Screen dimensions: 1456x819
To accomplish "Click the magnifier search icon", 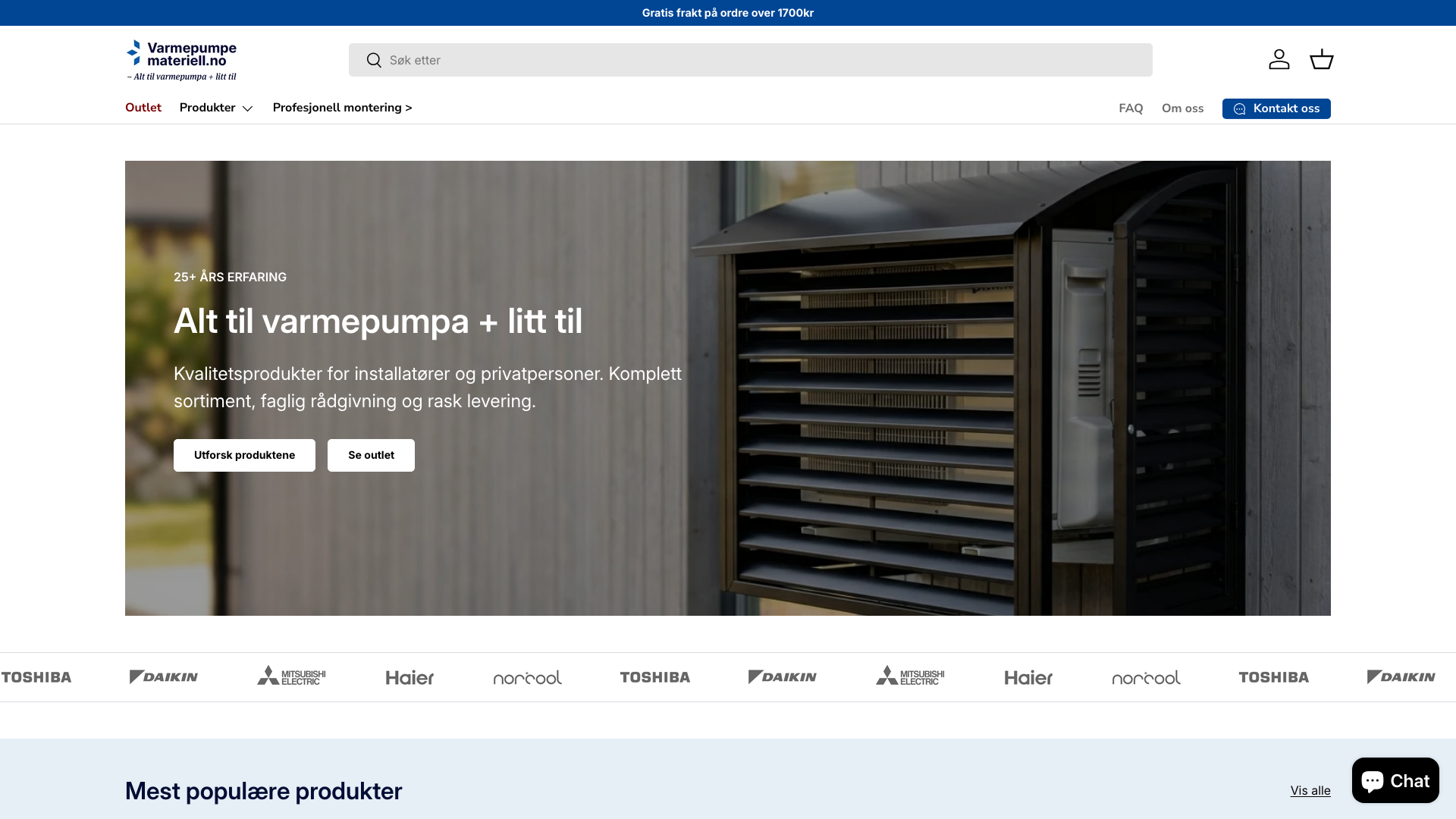I will click(x=374, y=60).
